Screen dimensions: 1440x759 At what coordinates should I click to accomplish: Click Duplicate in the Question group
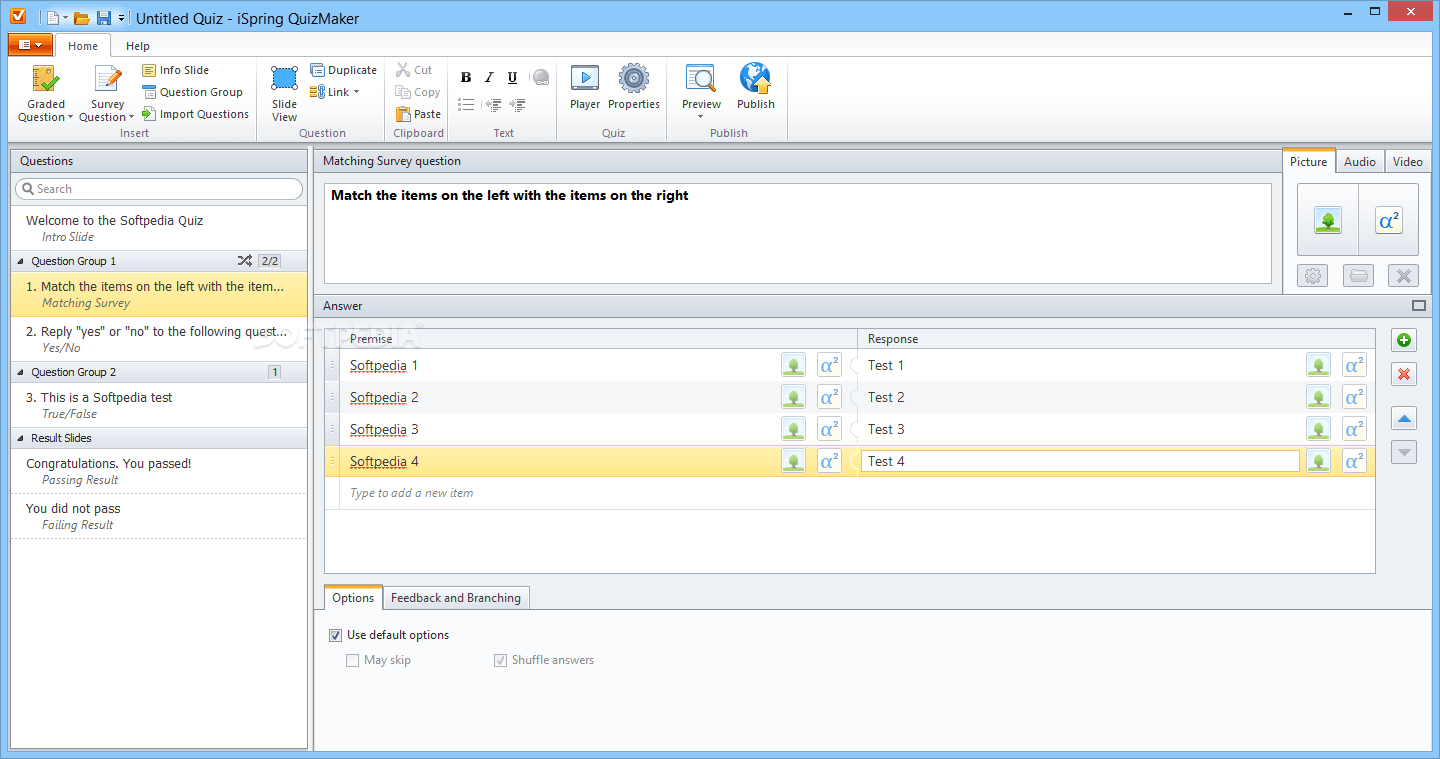coord(344,70)
